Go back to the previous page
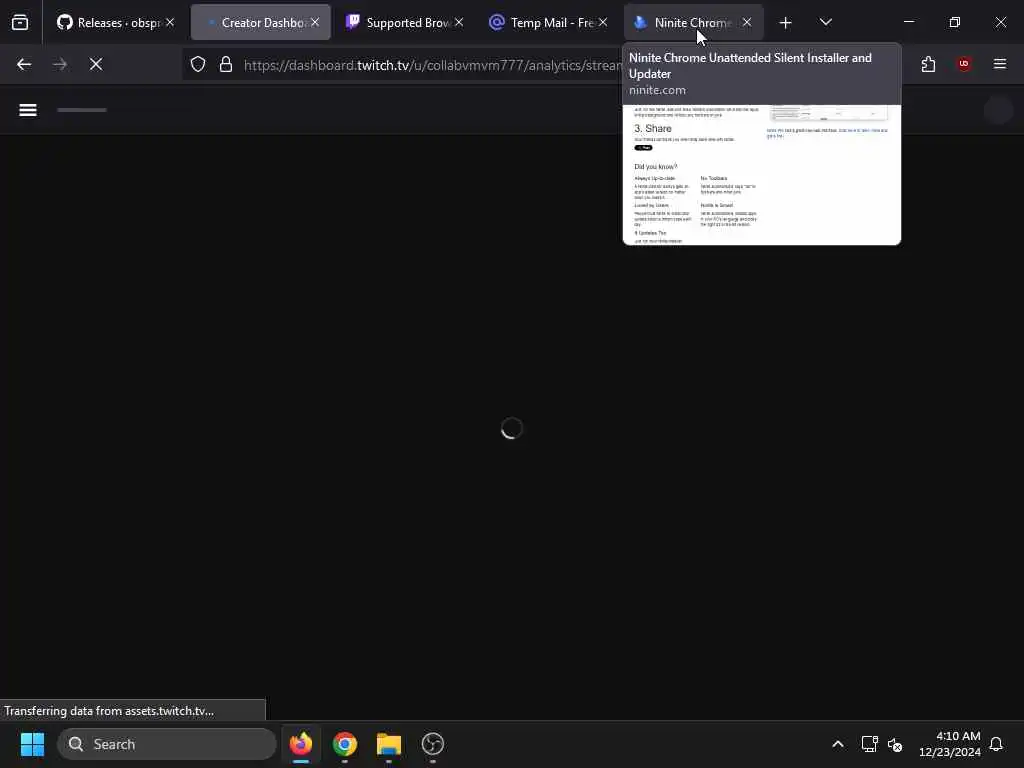This screenshot has width=1024, height=768. point(24,64)
